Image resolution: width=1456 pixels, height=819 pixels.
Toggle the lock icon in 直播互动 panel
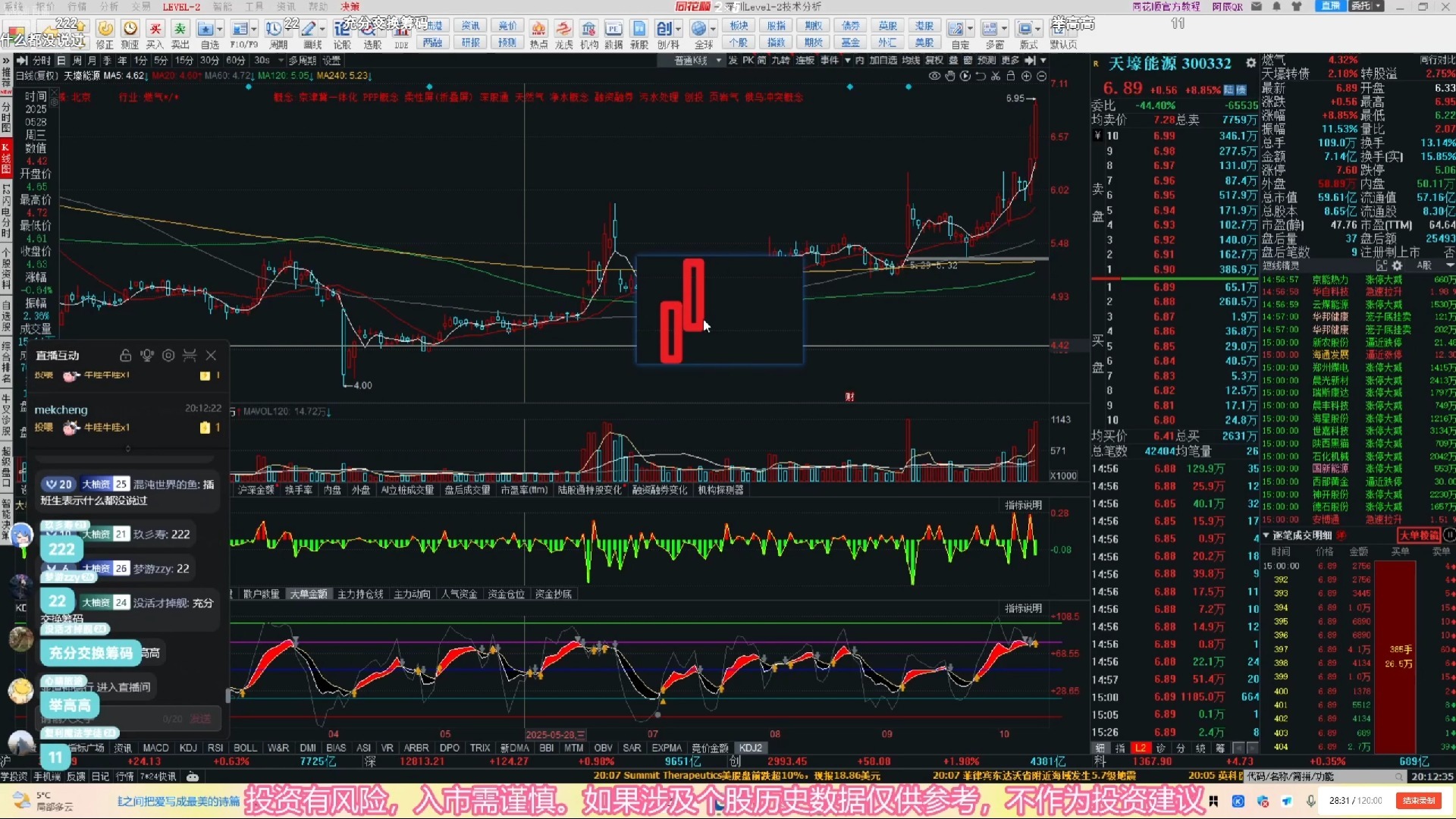[125, 355]
